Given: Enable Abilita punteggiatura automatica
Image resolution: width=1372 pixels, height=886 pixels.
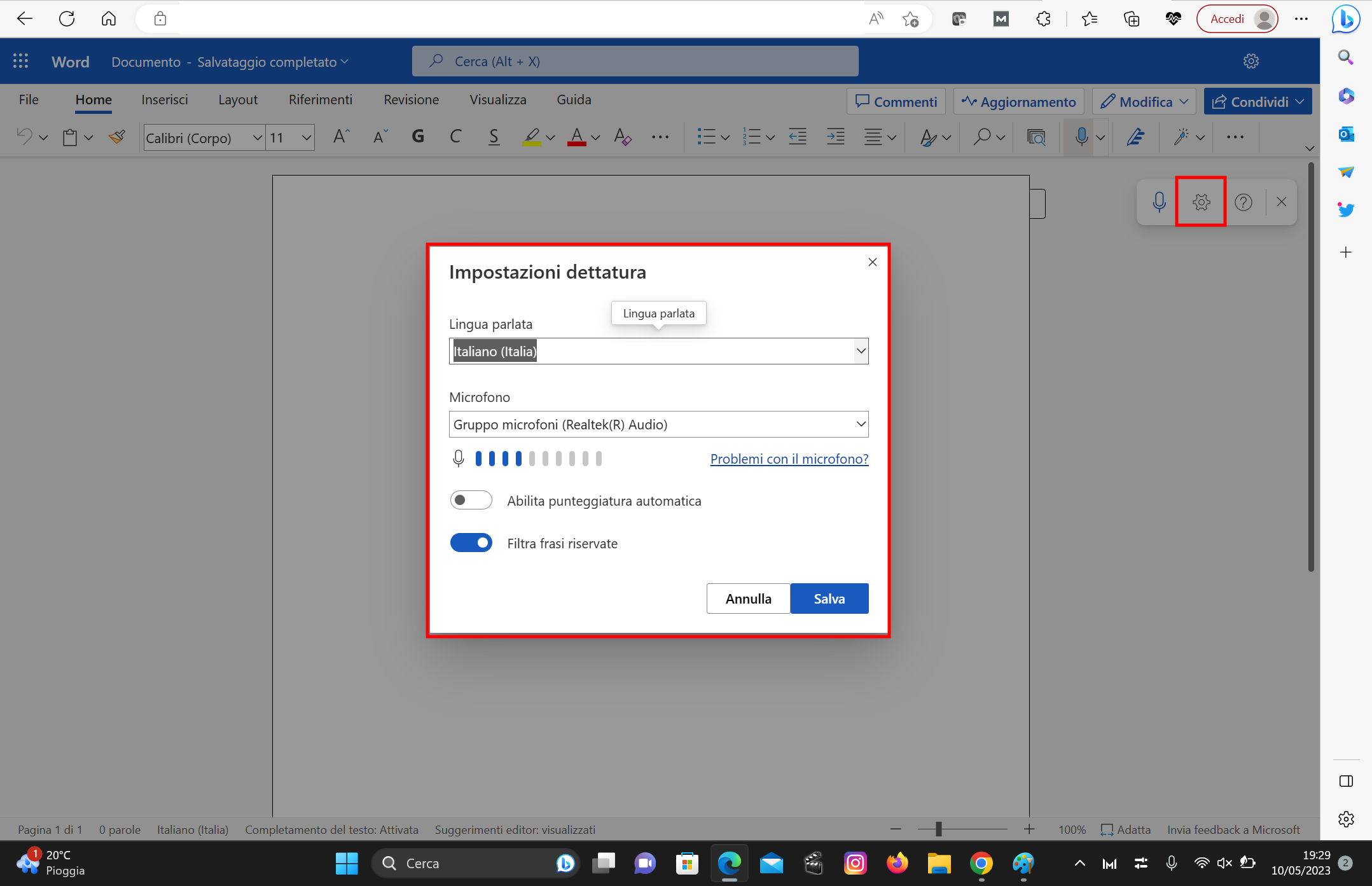Looking at the screenshot, I should coord(471,500).
